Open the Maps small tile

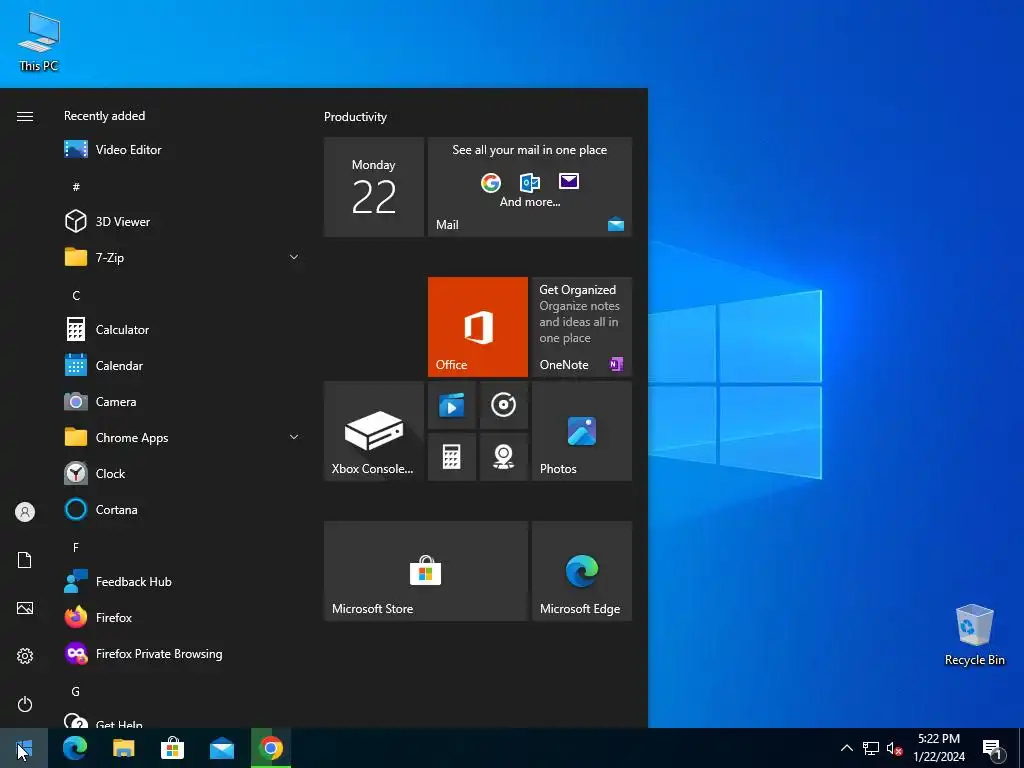[504, 457]
